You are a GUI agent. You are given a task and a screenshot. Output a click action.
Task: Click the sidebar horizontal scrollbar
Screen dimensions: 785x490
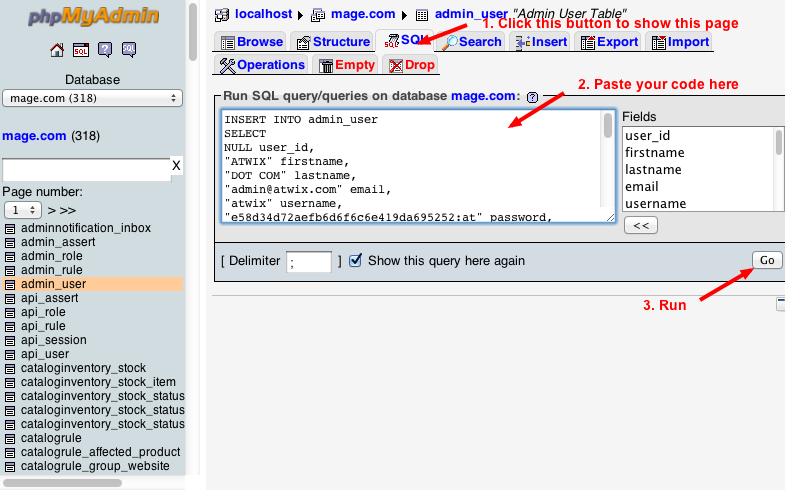coord(63,482)
